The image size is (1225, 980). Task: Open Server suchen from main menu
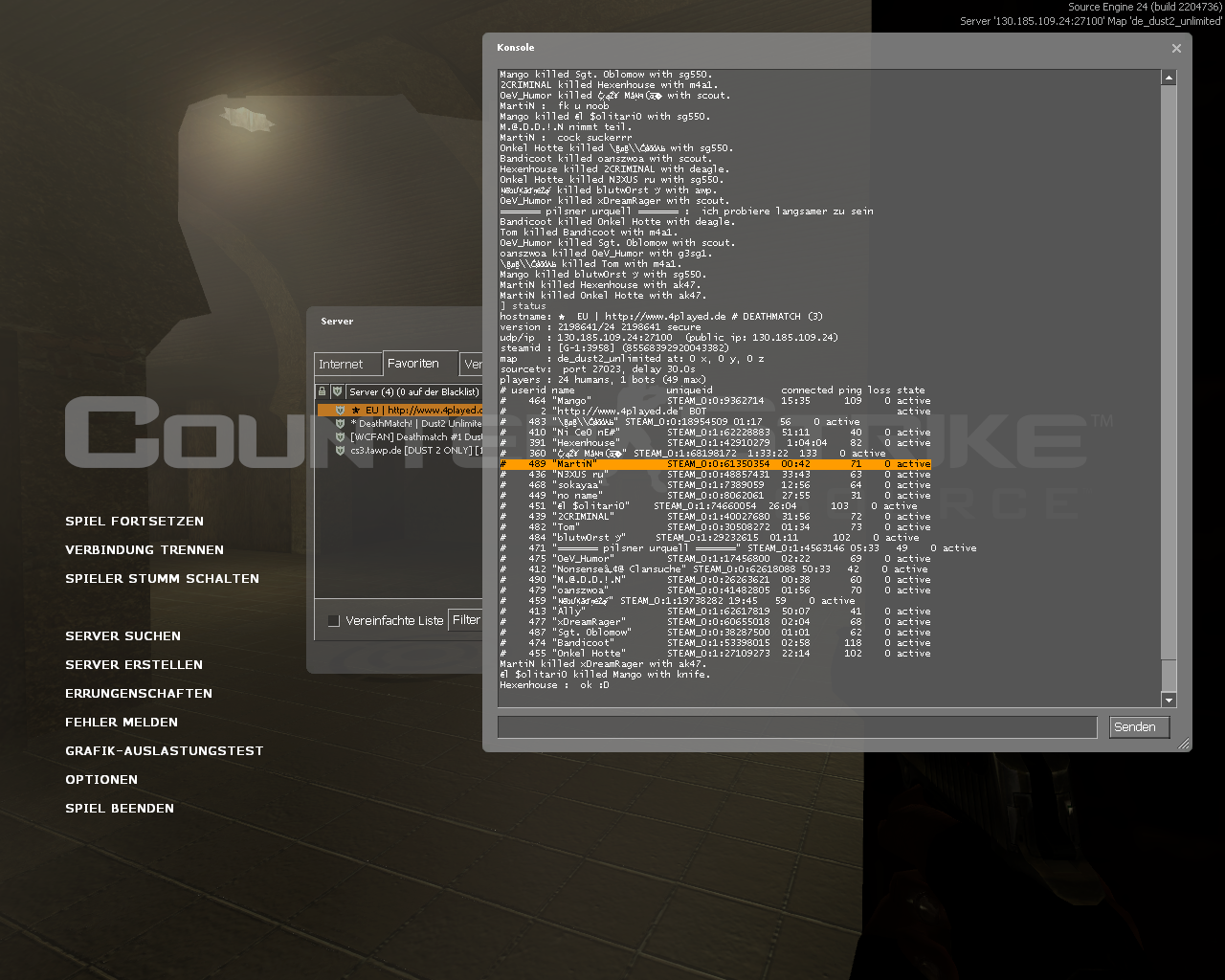(x=122, y=636)
